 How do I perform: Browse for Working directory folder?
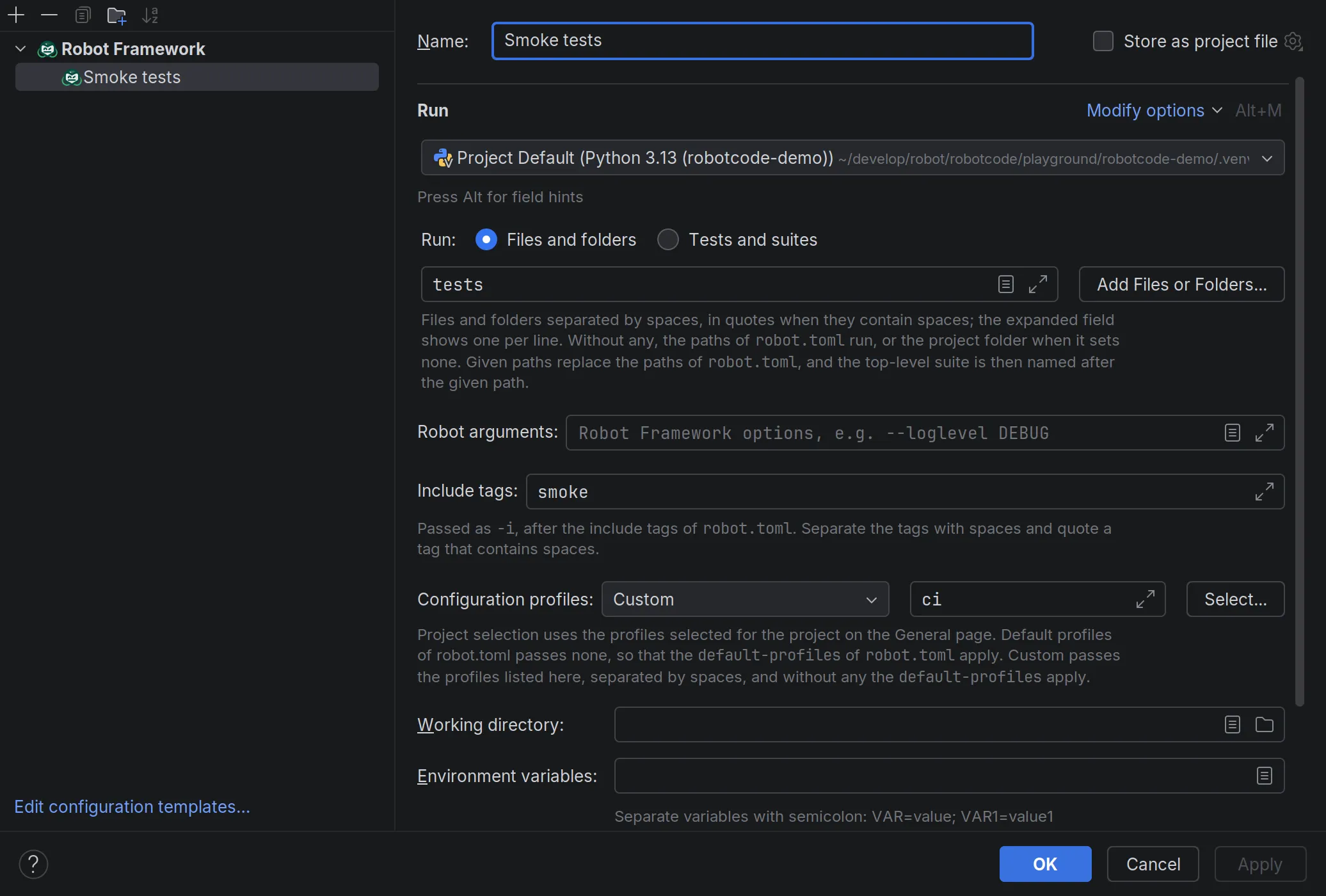coord(1265,724)
